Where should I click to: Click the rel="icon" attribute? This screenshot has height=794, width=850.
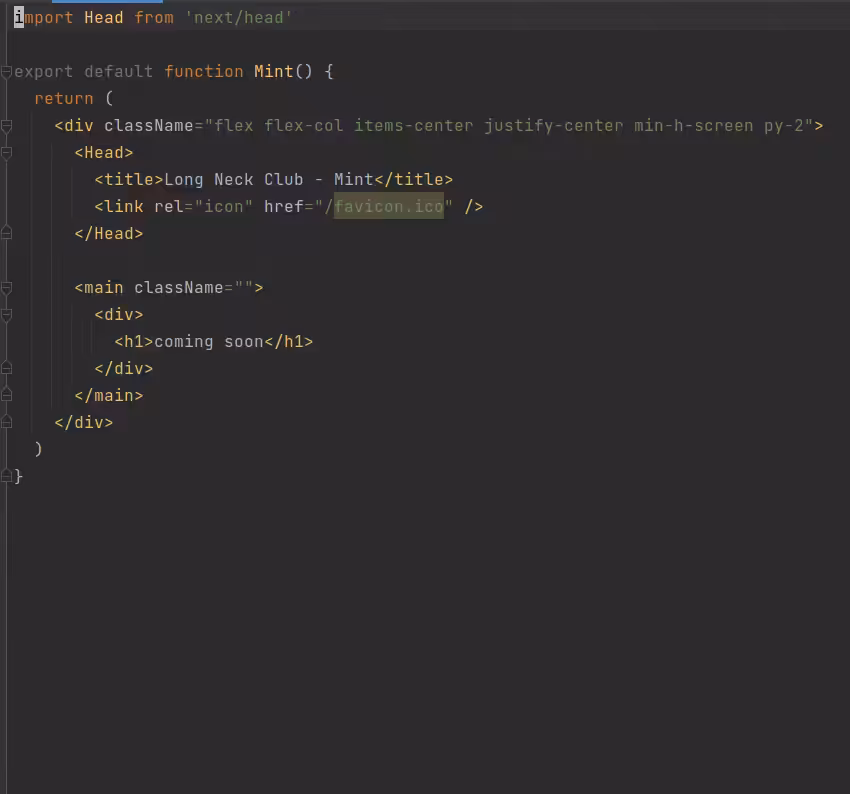203,207
